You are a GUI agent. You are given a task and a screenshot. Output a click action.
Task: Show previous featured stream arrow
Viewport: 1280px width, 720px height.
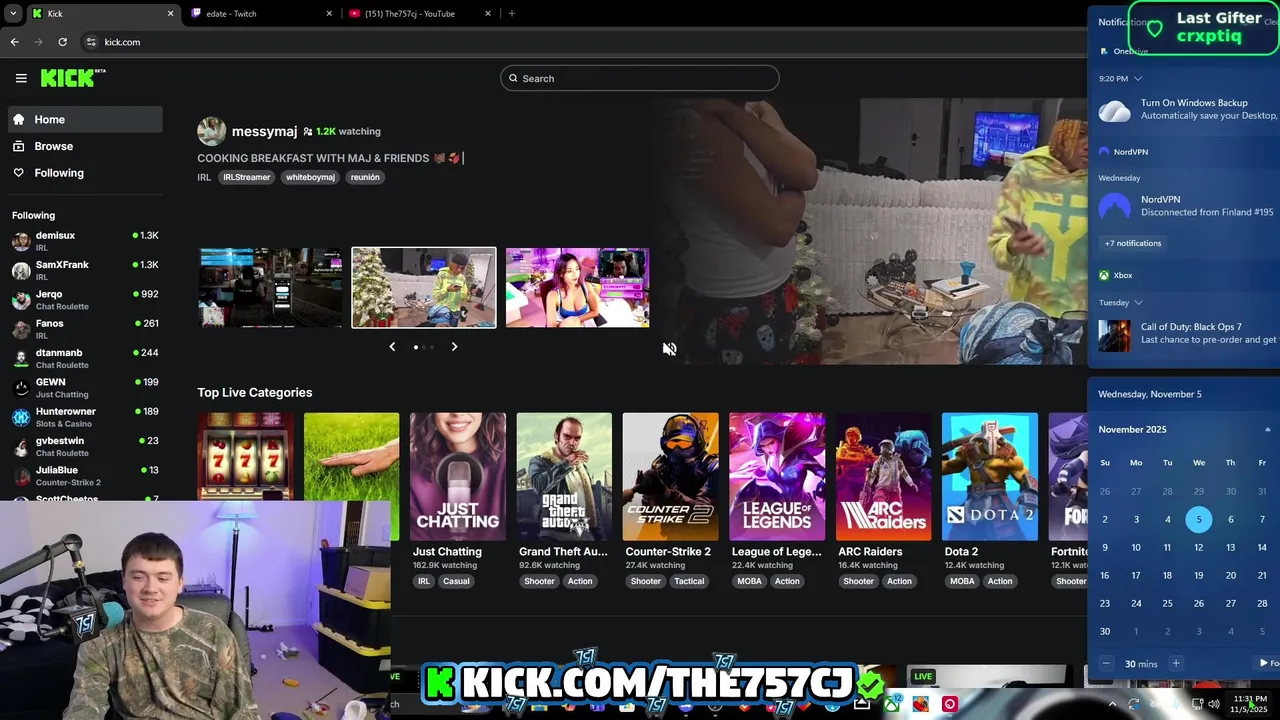point(392,347)
